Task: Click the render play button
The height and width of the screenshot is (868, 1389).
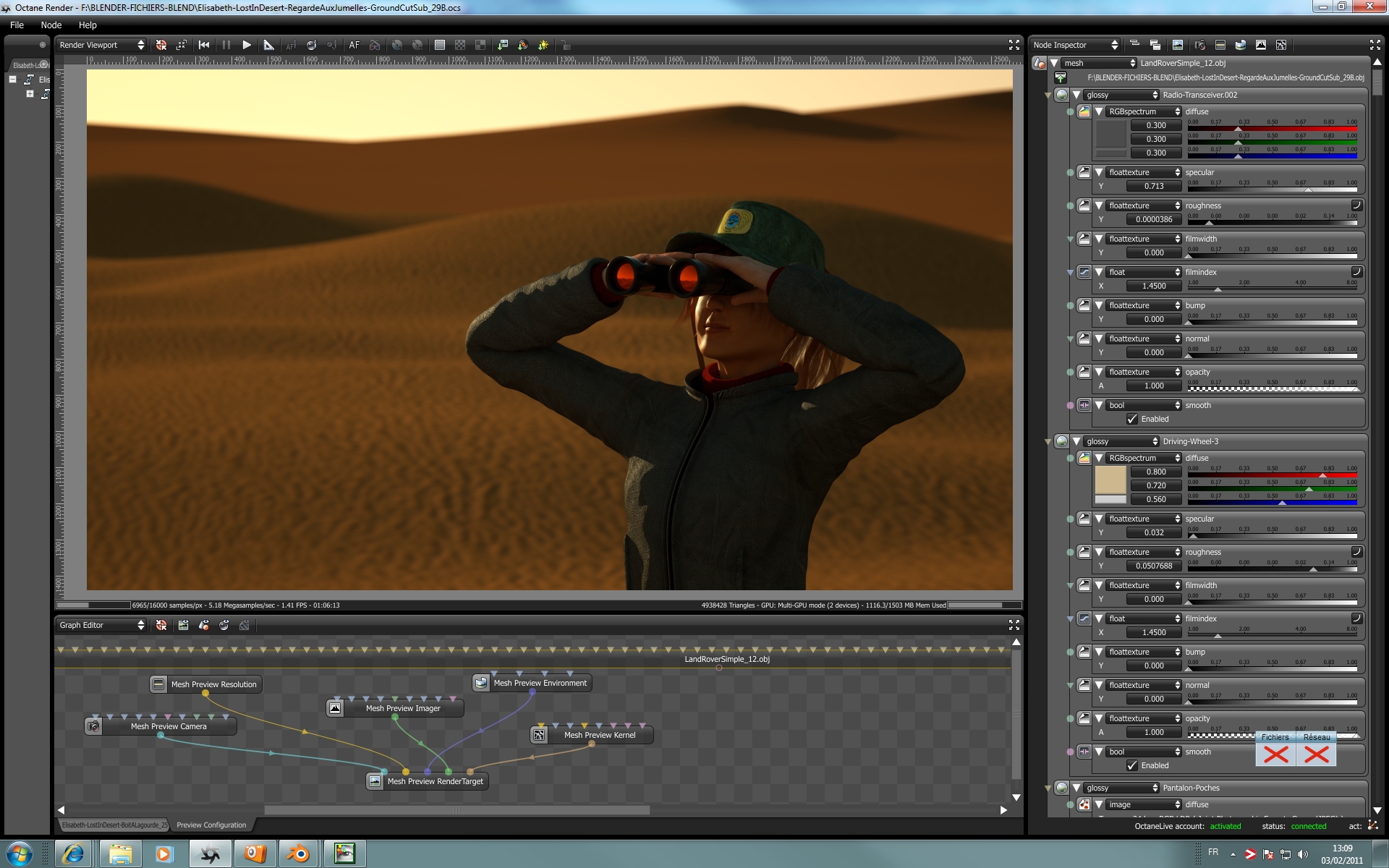Action: click(x=247, y=45)
